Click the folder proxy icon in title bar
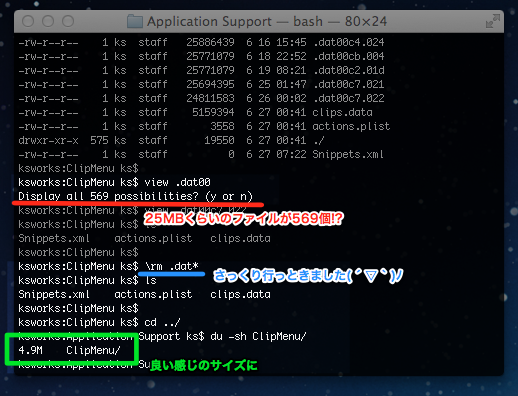The height and width of the screenshot is (396, 518). tap(135, 22)
